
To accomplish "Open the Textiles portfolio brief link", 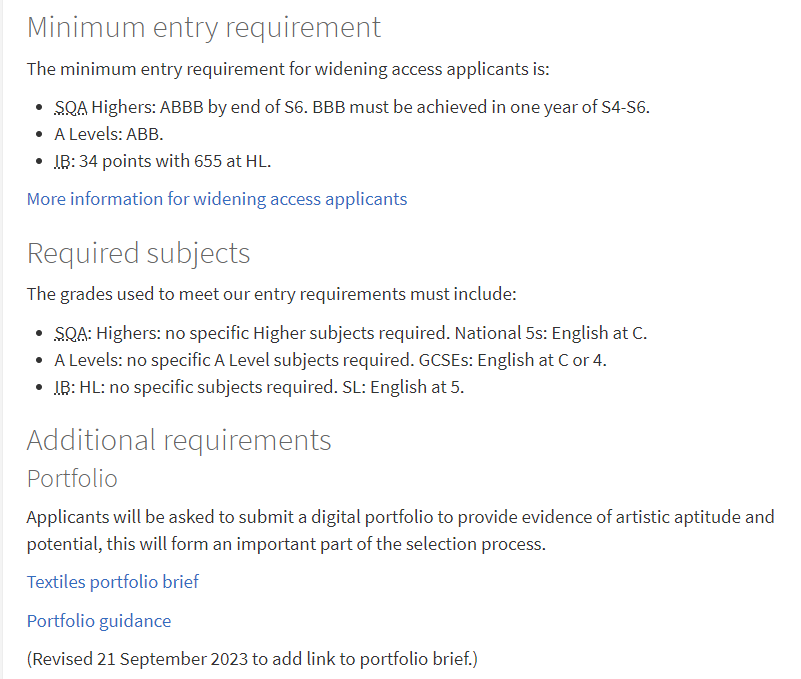I will tap(112, 582).
